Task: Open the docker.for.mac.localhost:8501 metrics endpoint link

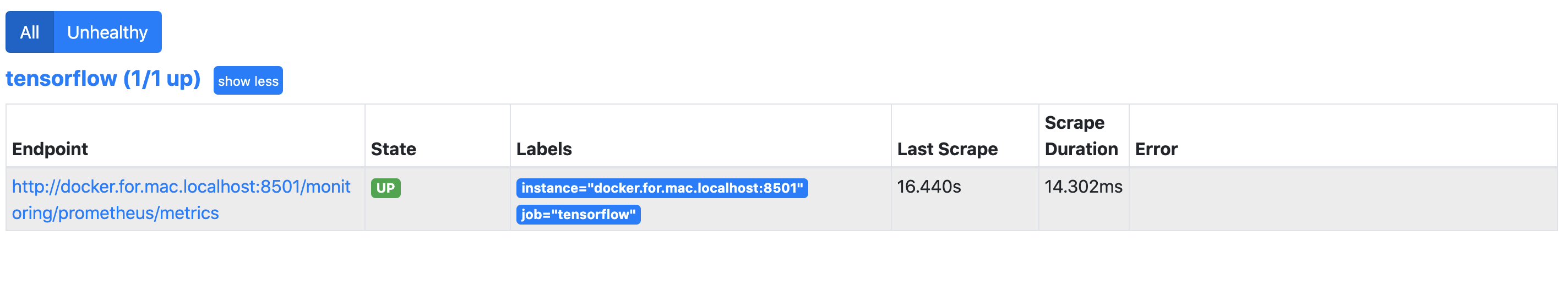Action: pos(181,199)
